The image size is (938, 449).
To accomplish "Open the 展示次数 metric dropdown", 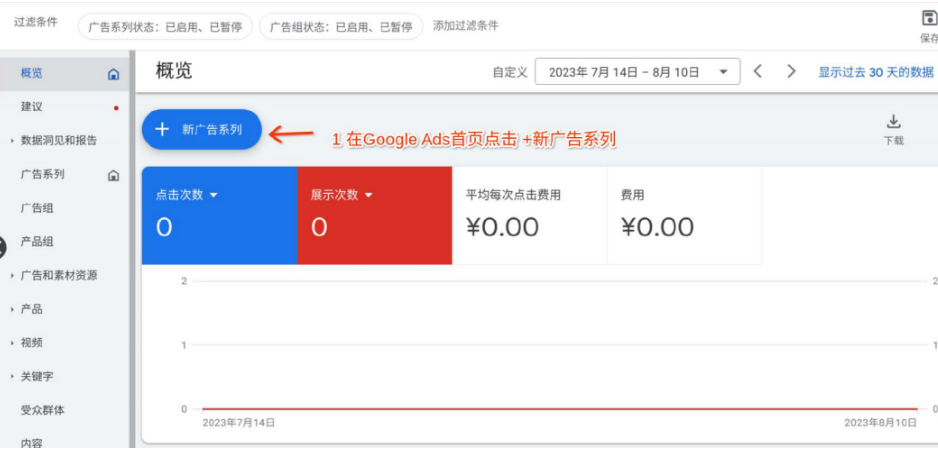I will 368,195.
